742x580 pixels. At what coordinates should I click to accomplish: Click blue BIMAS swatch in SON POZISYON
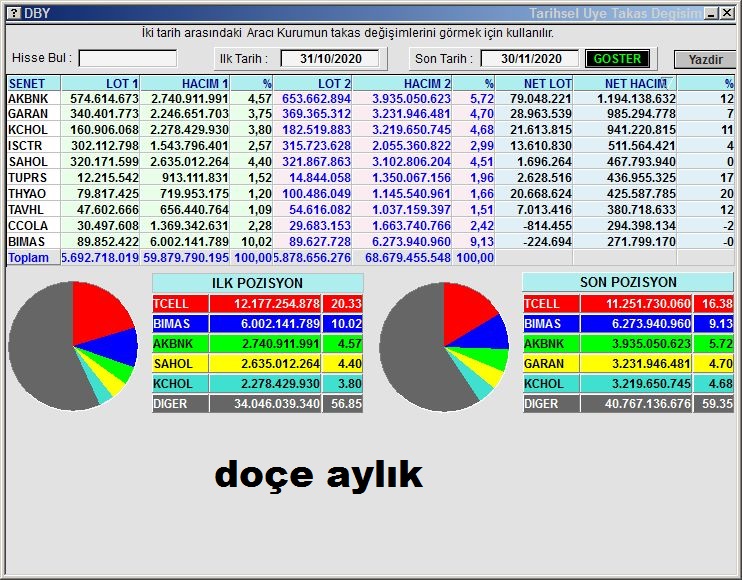click(551, 324)
